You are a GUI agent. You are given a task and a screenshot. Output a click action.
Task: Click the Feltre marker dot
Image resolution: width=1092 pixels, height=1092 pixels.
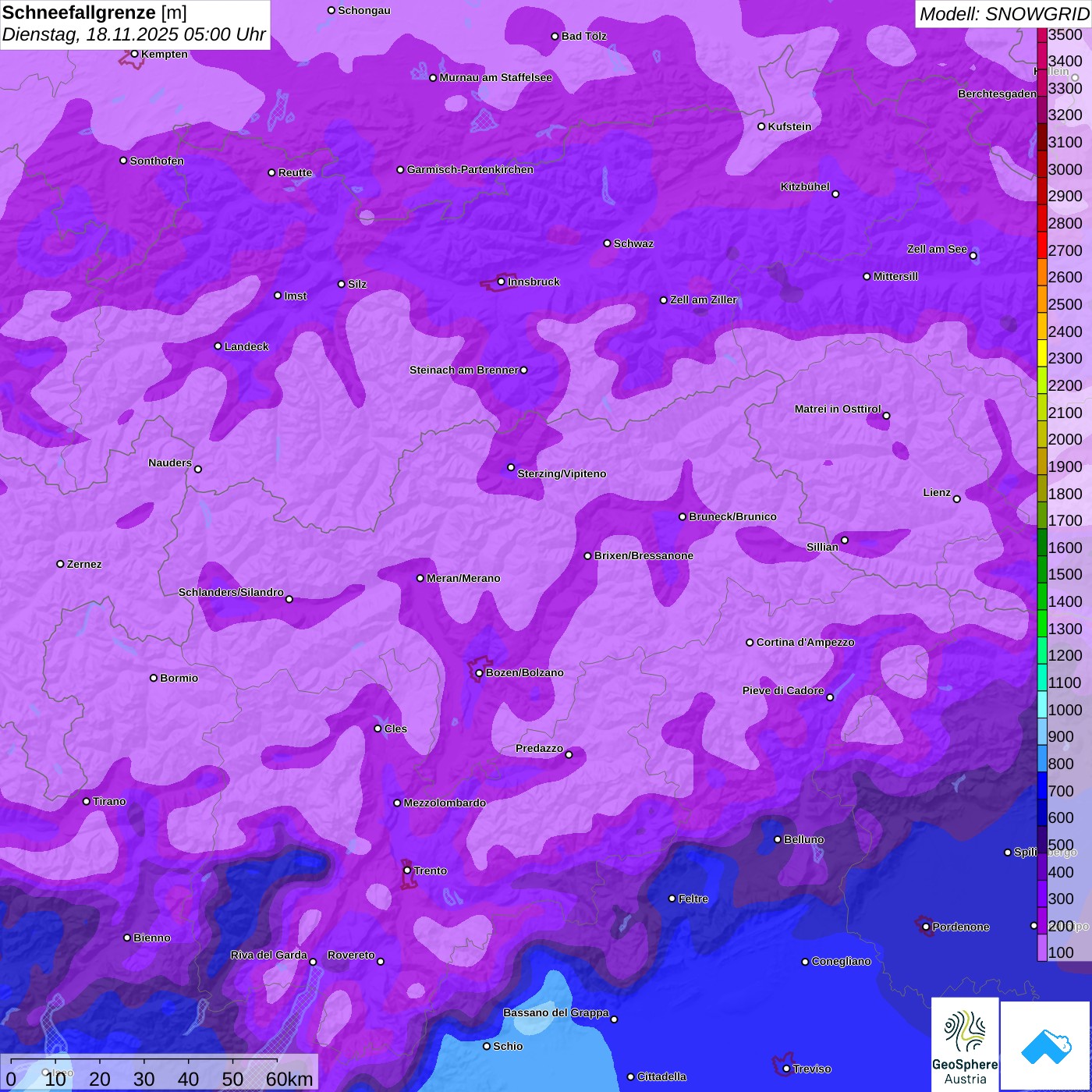[672, 899]
